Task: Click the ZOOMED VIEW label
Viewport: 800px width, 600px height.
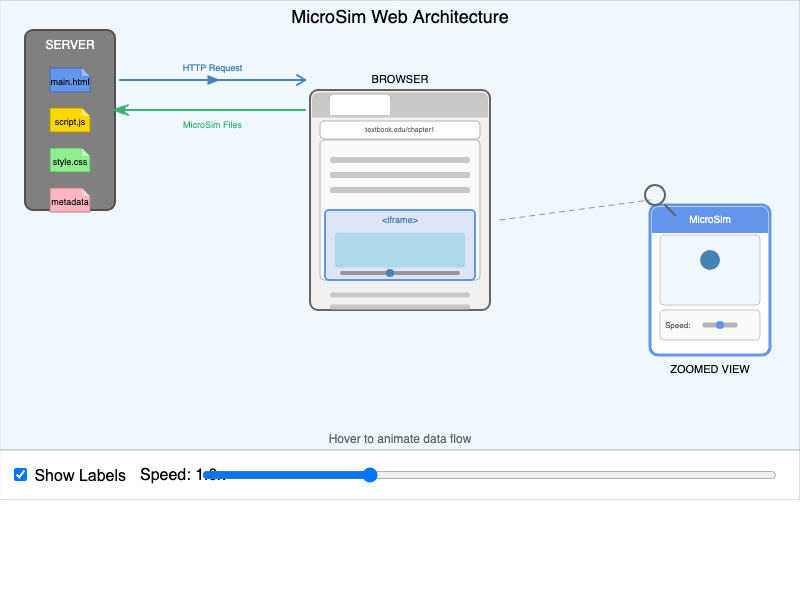Action: (710, 369)
